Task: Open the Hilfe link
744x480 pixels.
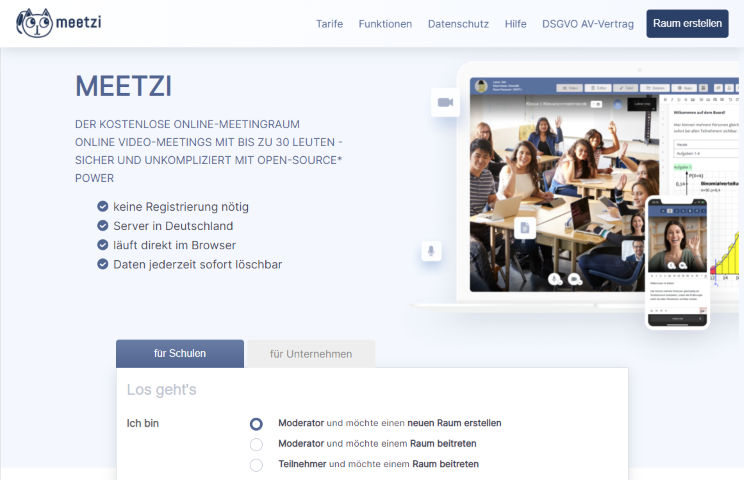Action: point(515,24)
